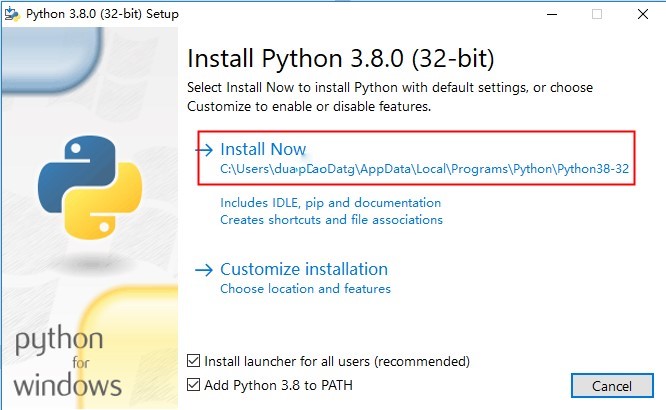Click 'Choose location and features' subtitle

(305, 289)
